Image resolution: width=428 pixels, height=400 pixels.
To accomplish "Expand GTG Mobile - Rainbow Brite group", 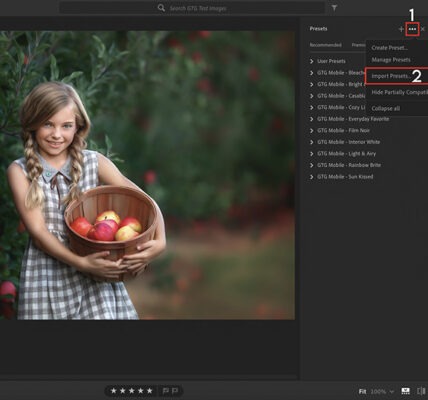I will [x=345, y=165].
